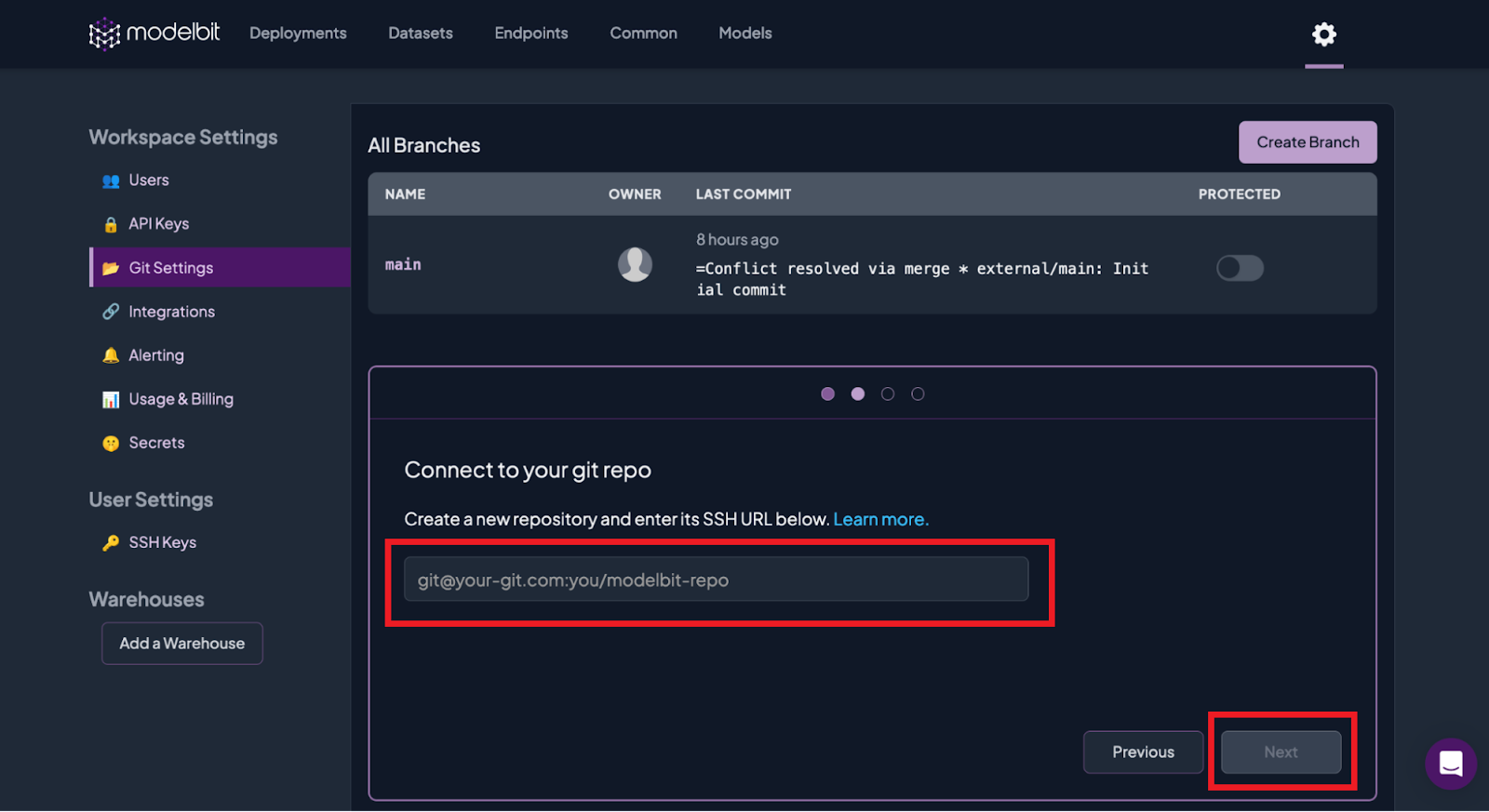
Task: Click the OWNER column header
Action: tap(635, 194)
